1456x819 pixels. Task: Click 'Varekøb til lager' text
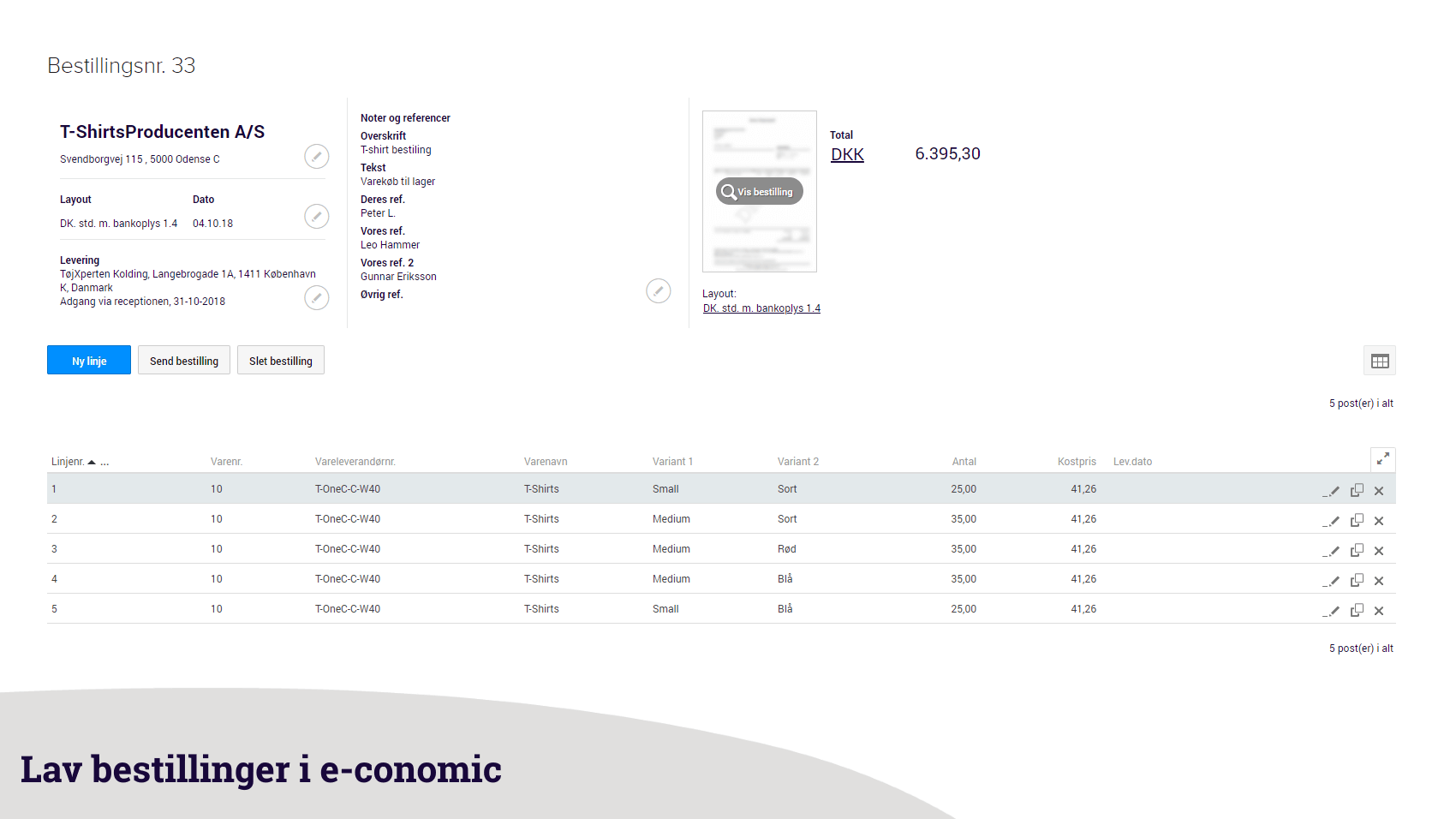pos(397,182)
